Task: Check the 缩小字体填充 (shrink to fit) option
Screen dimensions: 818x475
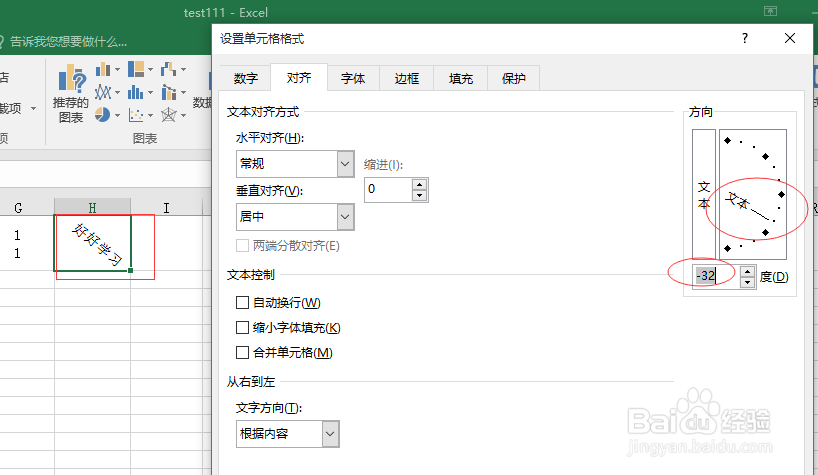Action: [241, 327]
